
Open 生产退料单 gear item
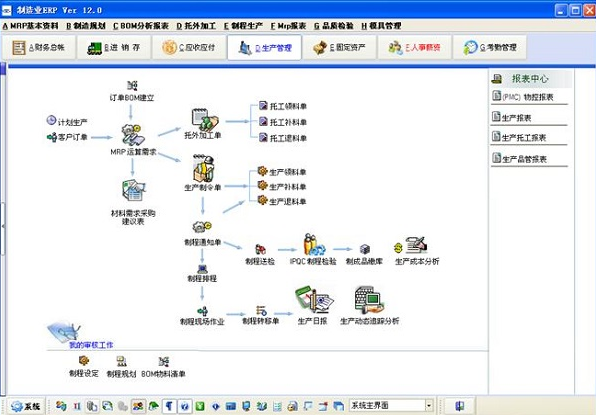tap(282, 201)
